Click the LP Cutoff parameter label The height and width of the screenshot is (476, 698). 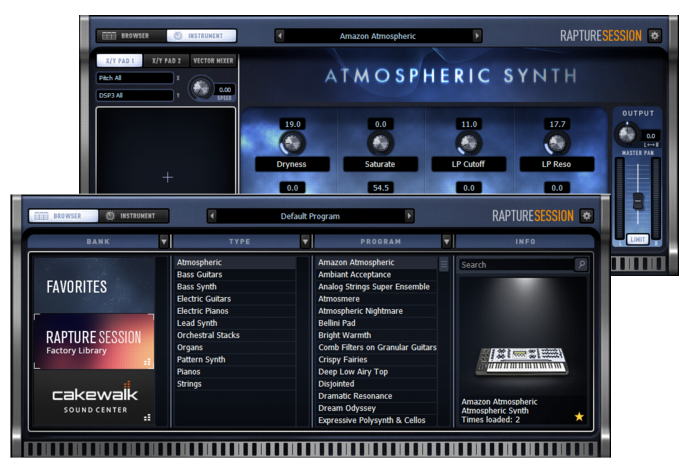pos(468,164)
